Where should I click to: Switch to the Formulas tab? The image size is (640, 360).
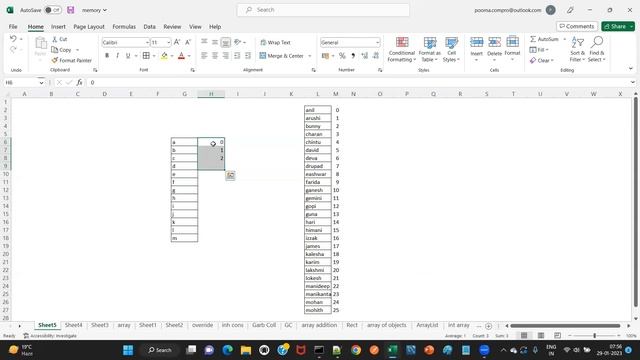pyautogui.click(x=124, y=27)
